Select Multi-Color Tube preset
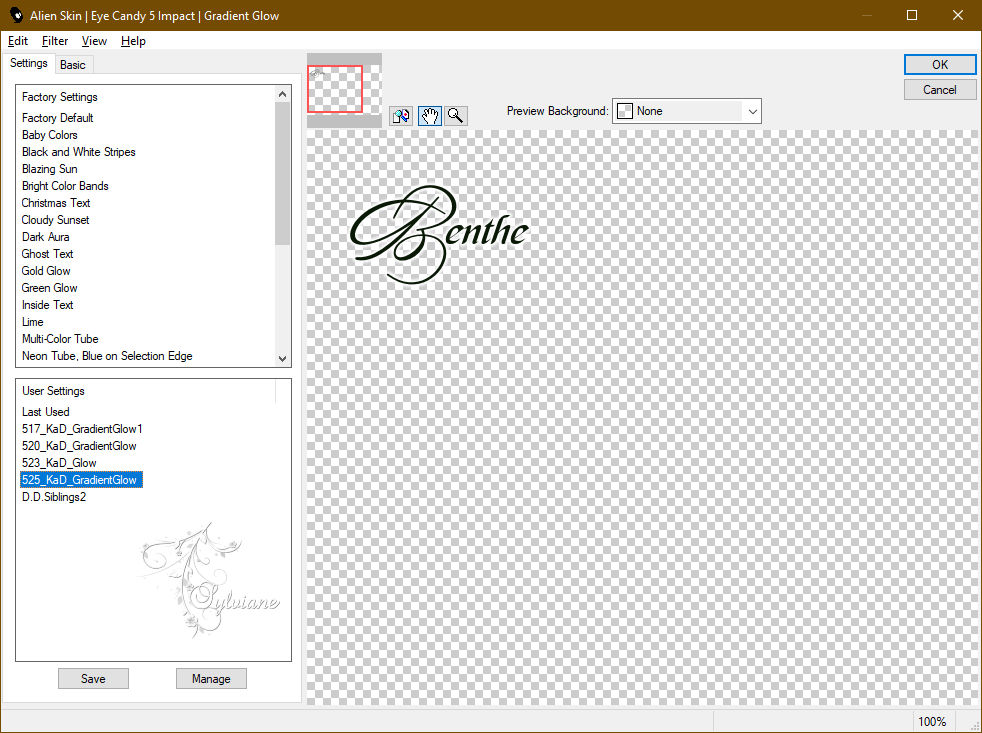This screenshot has width=982, height=733. 60,338
